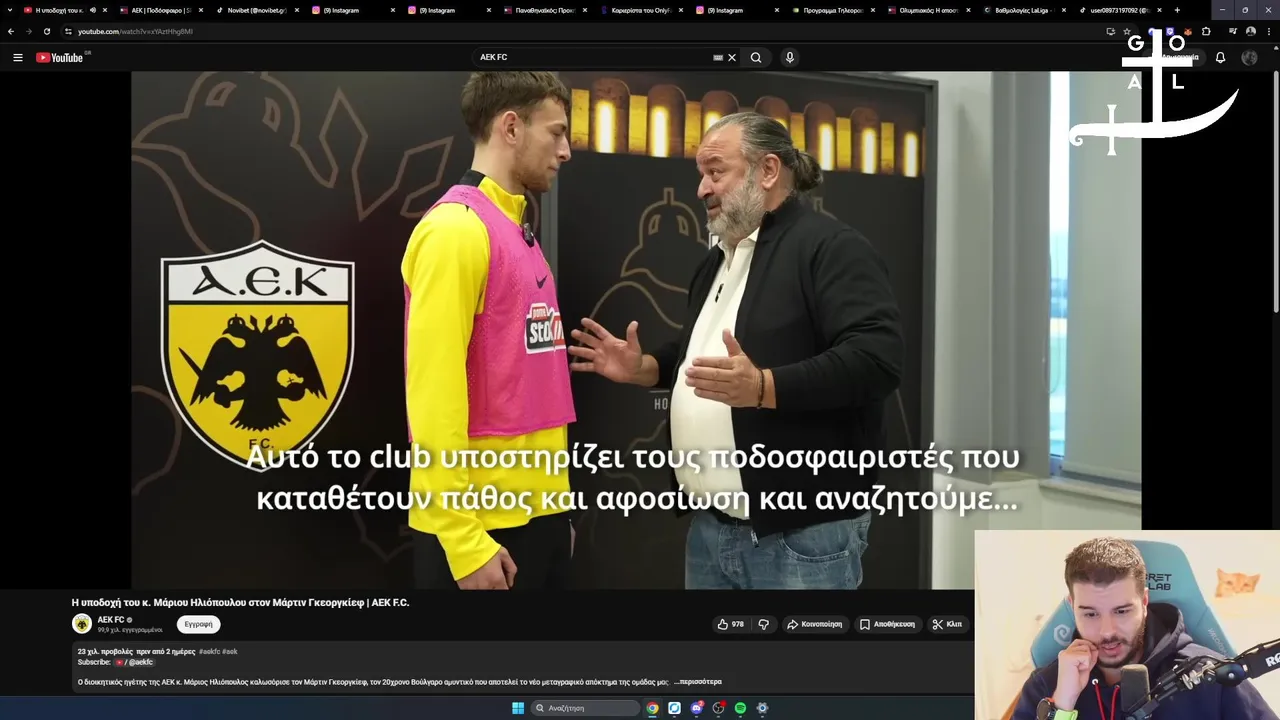Go back in the browser
The width and height of the screenshot is (1280, 720).
(x=11, y=31)
